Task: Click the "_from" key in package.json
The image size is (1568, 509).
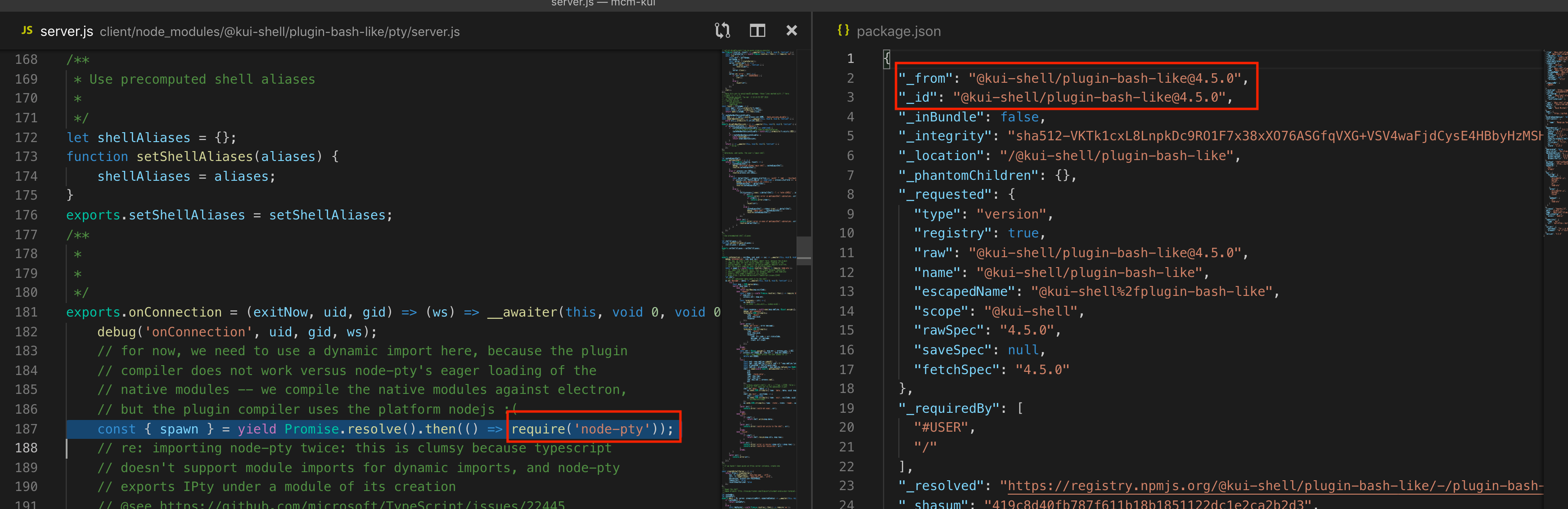Action: 925,78
